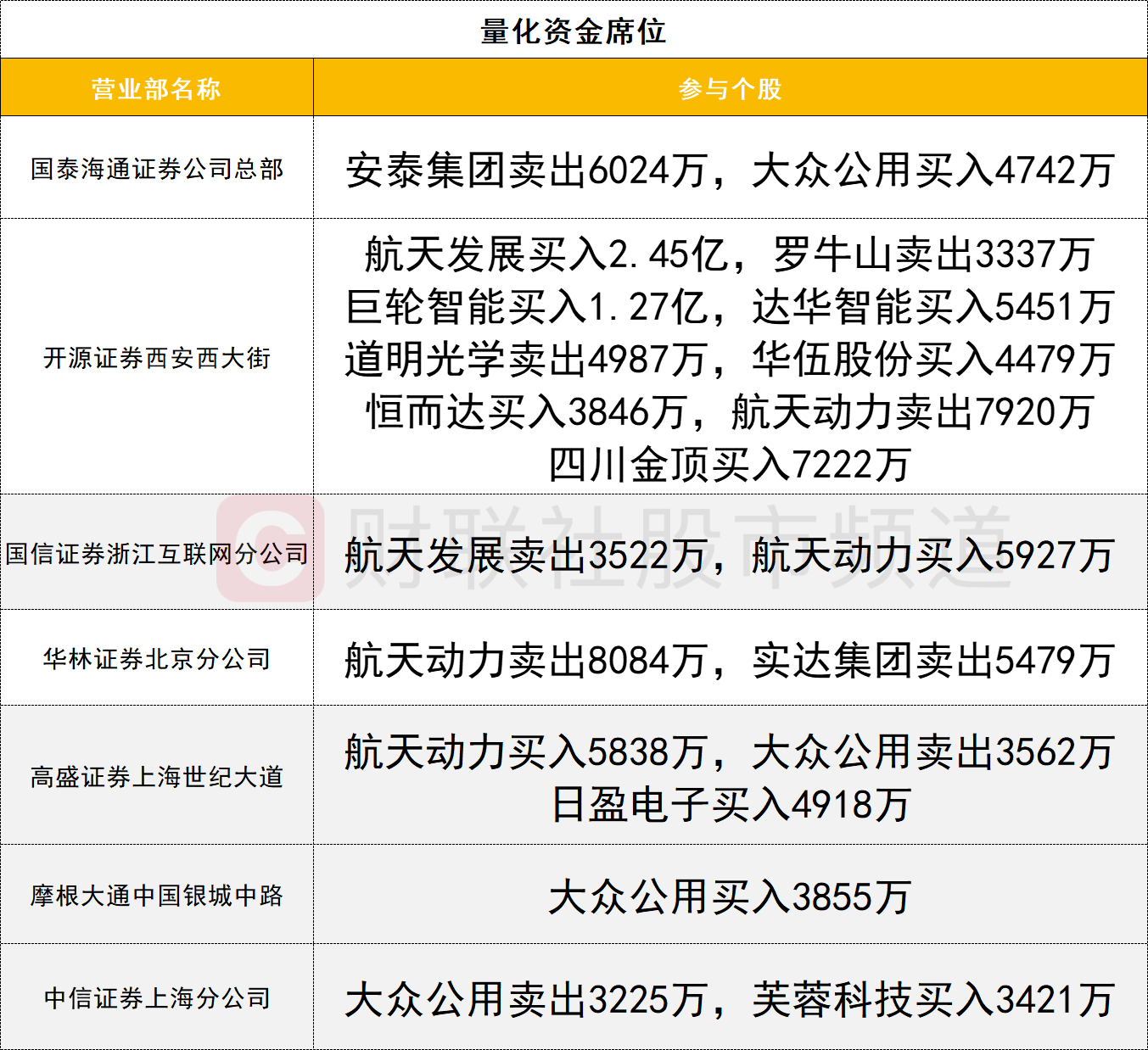This screenshot has width=1148, height=1050.
Task: Click the entry "航天动力卖出8084万"
Action: point(526,660)
